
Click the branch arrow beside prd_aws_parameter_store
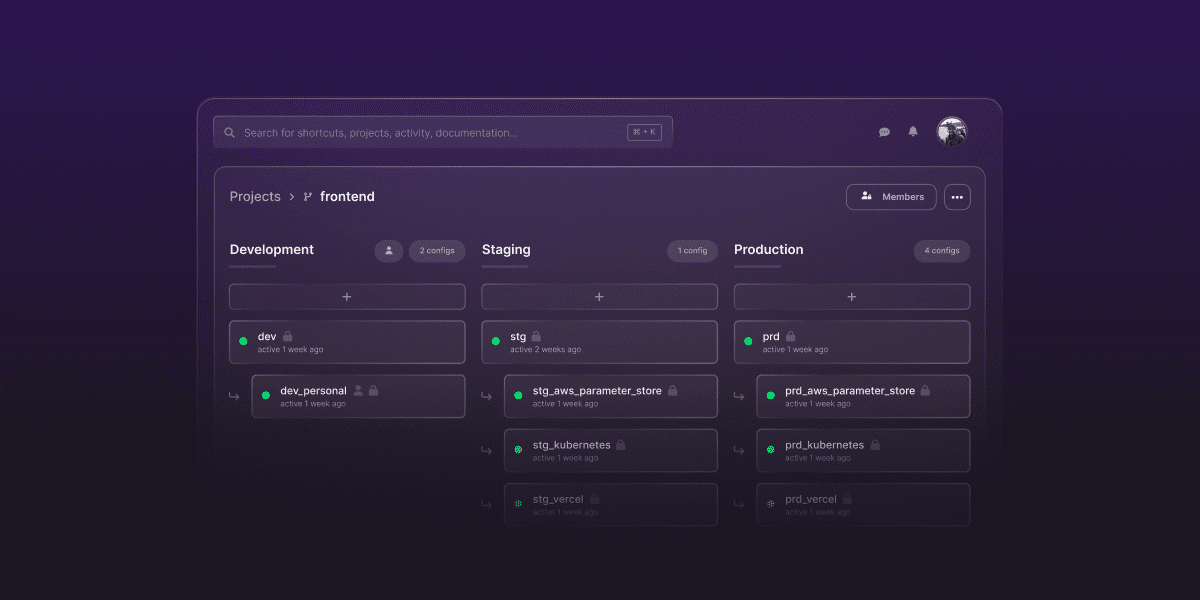point(739,396)
